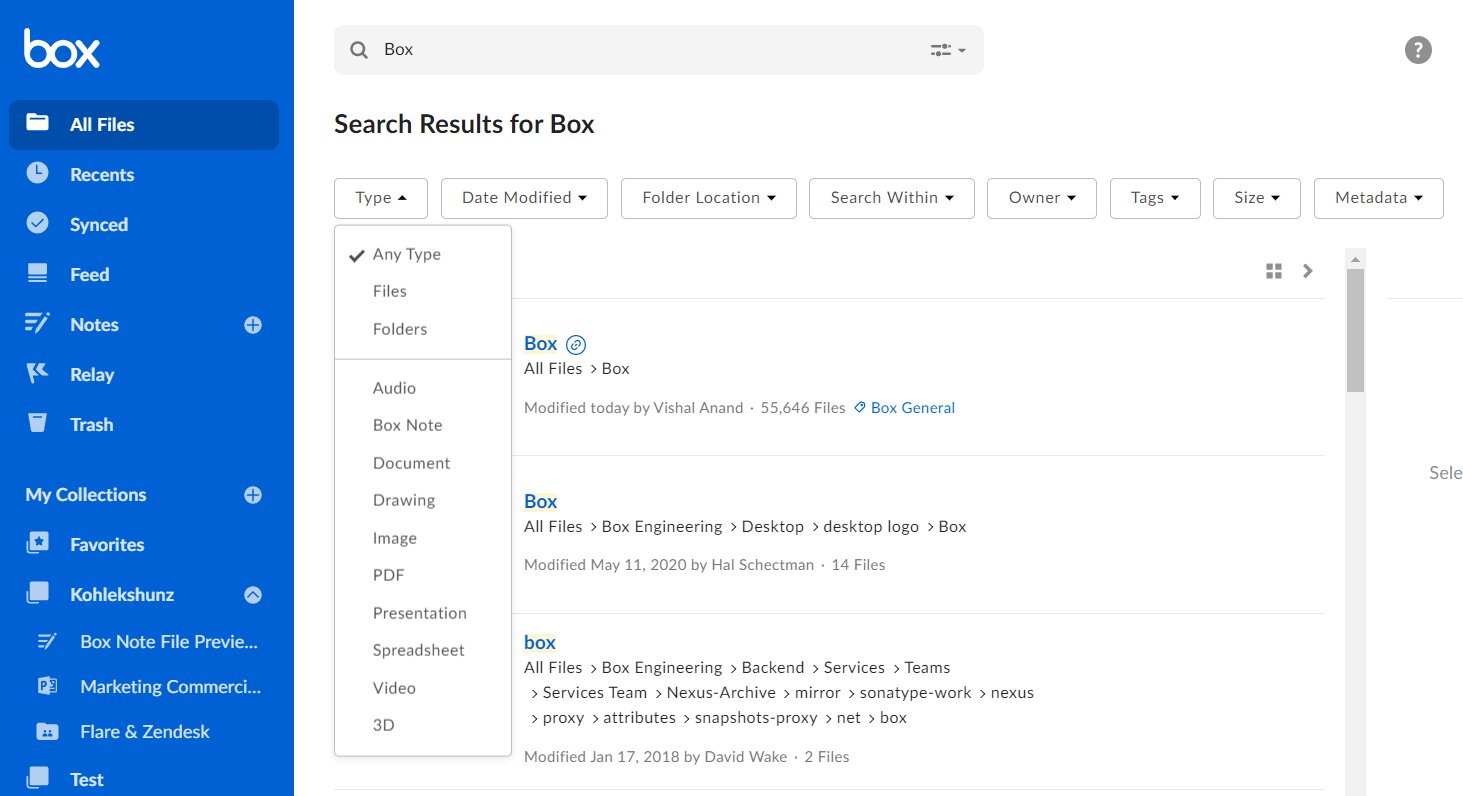Open the Owner filter dropdown
The height and width of the screenshot is (796, 1463).
[1041, 198]
